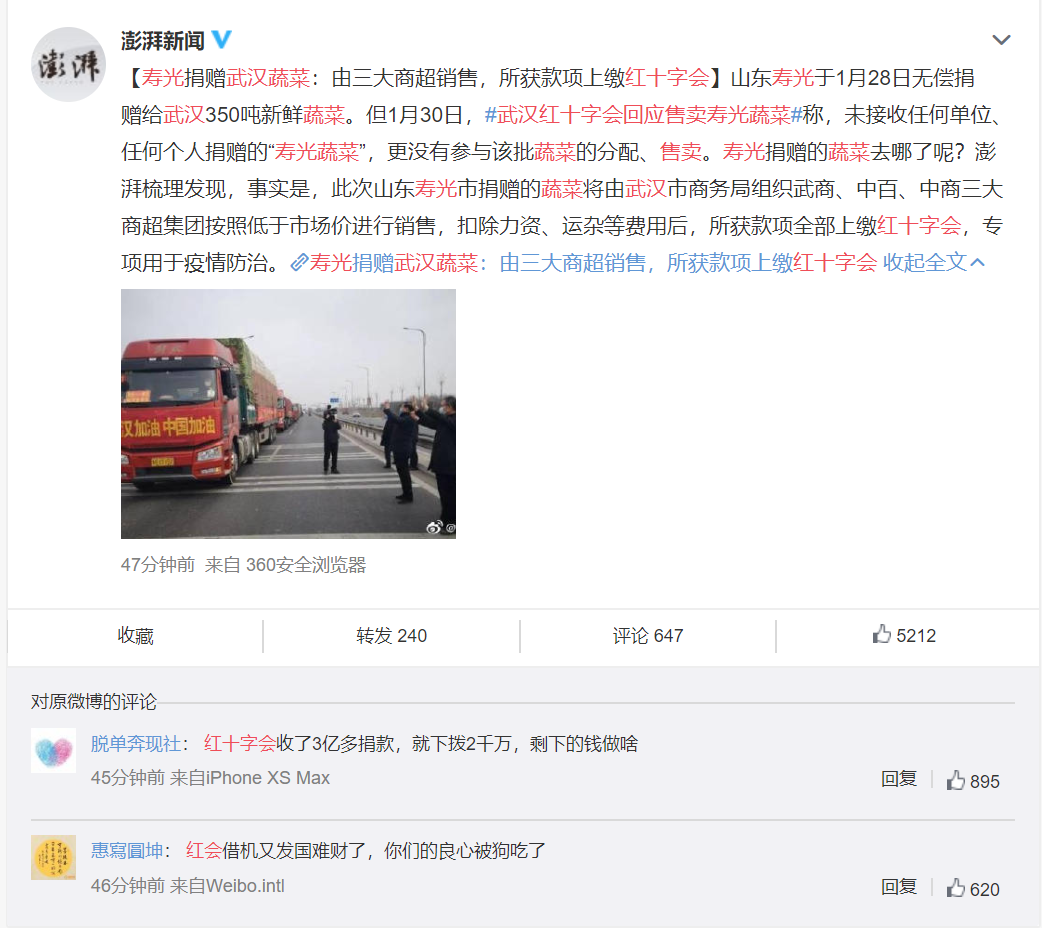Image resolution: width=1042 pixels, height=928 pixels.
Task: Click the yellow avatar of 惠寫圓坤
Action: [53, 858]
